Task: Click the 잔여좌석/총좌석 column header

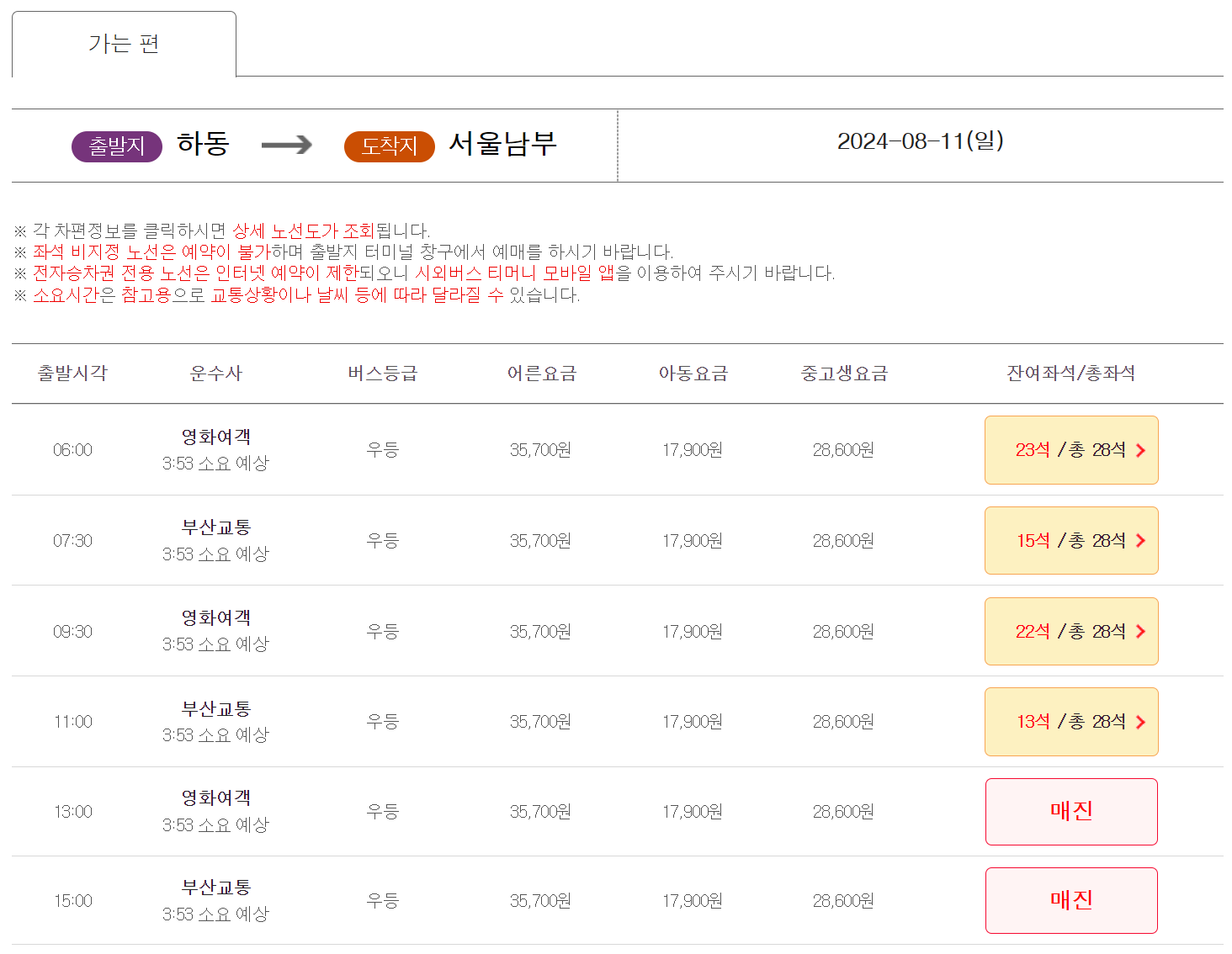Action: coord(1071,374)
